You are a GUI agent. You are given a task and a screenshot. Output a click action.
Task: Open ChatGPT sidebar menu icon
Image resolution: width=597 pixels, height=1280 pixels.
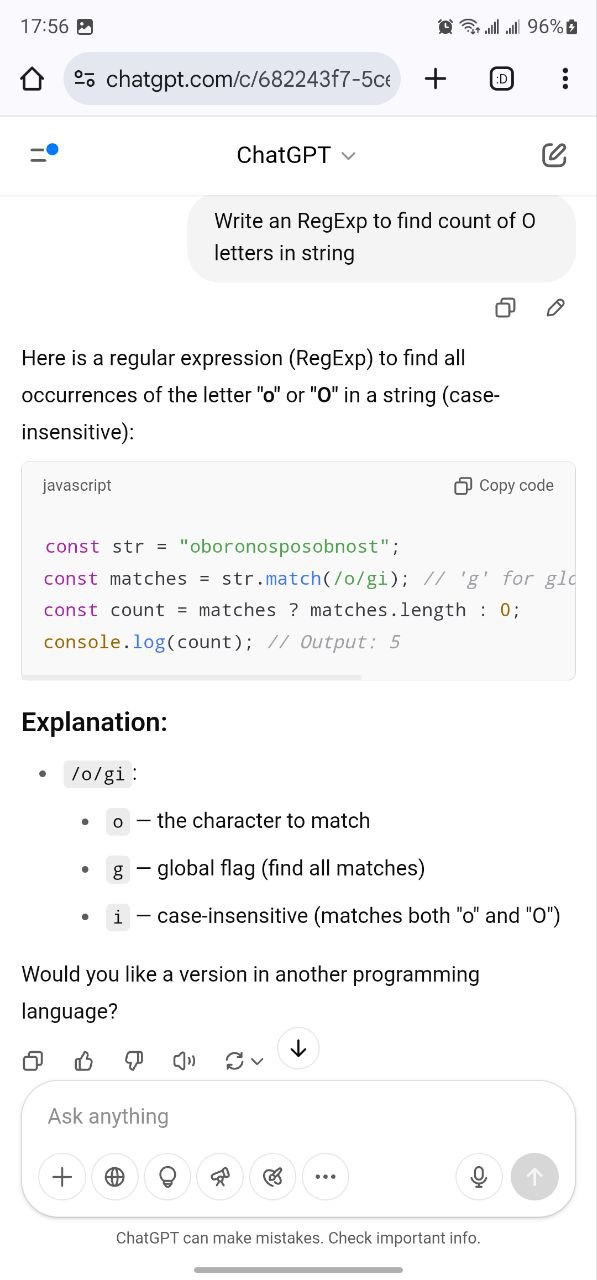click(x=43, y=154)
